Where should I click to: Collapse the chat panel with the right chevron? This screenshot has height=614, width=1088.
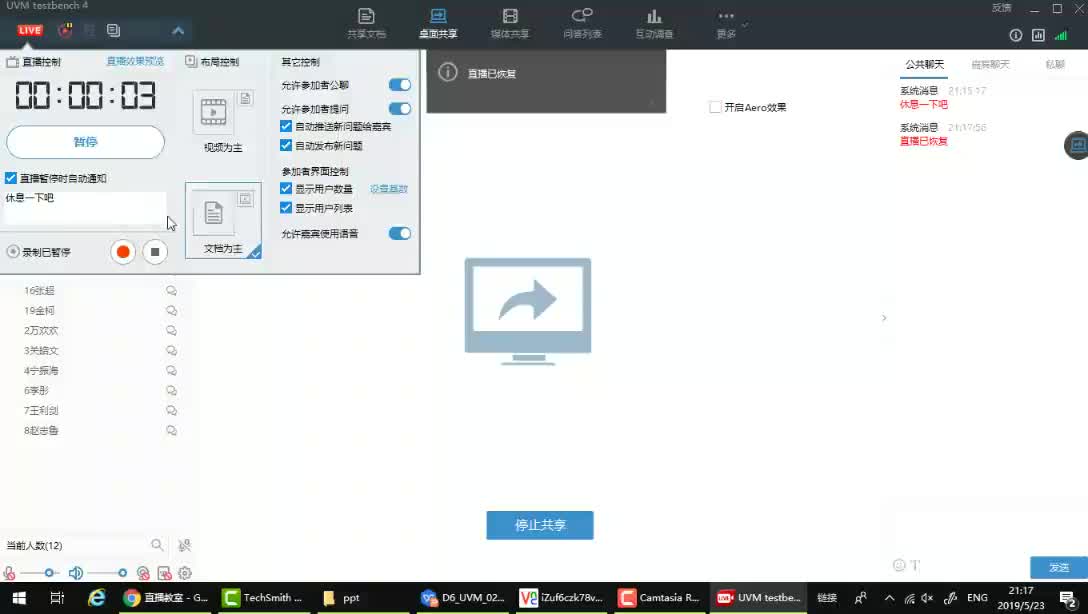(884, 318)
